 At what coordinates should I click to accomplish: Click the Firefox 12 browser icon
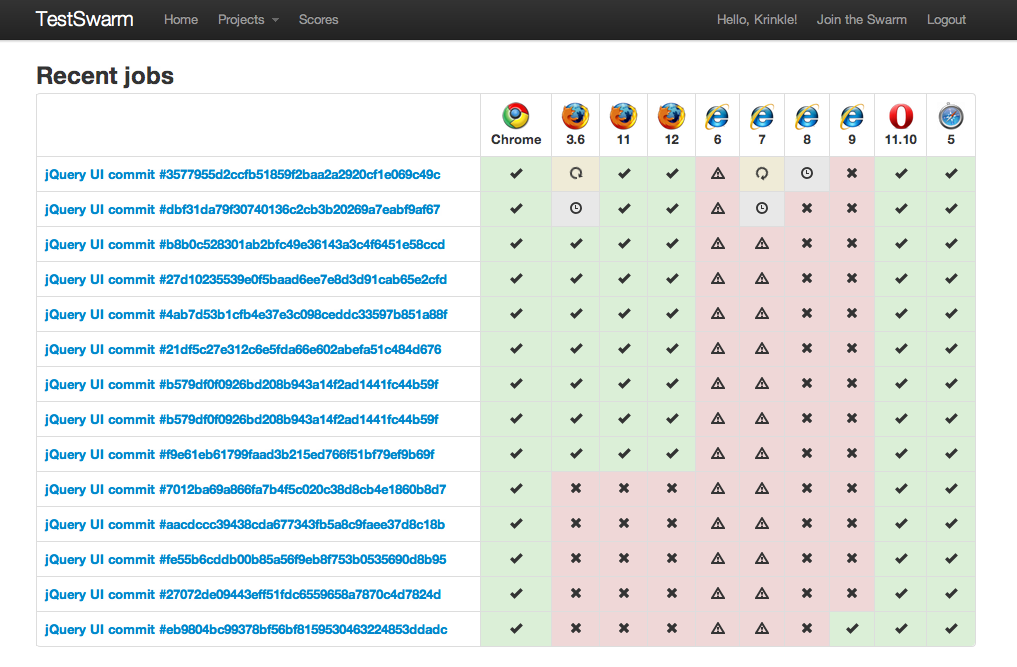pos(671,116)
